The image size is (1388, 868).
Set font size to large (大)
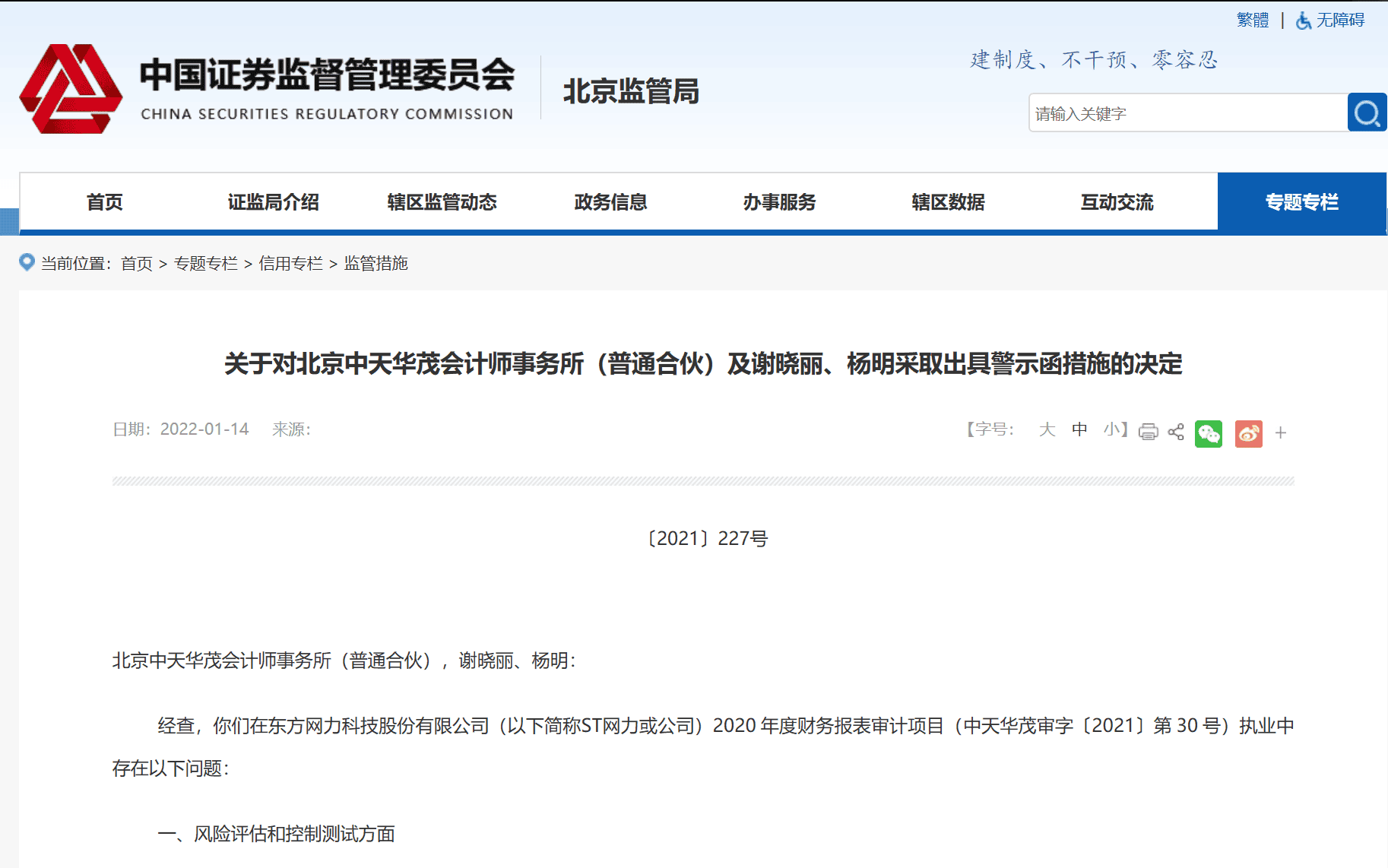pyautogui.click(x=1047, y=429)
